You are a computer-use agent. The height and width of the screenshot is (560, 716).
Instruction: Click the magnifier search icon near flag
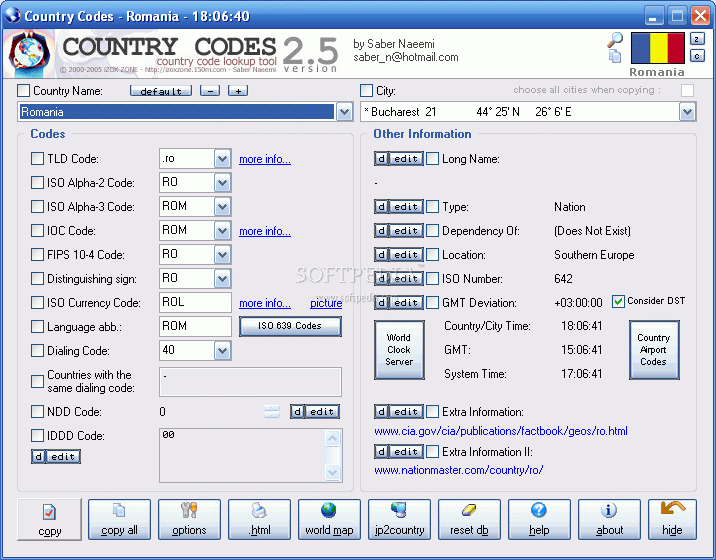click(x=615, y=40)
